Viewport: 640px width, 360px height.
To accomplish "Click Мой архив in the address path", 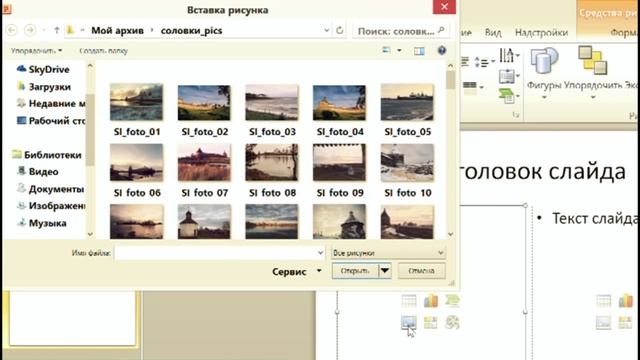I will point(118,31).
